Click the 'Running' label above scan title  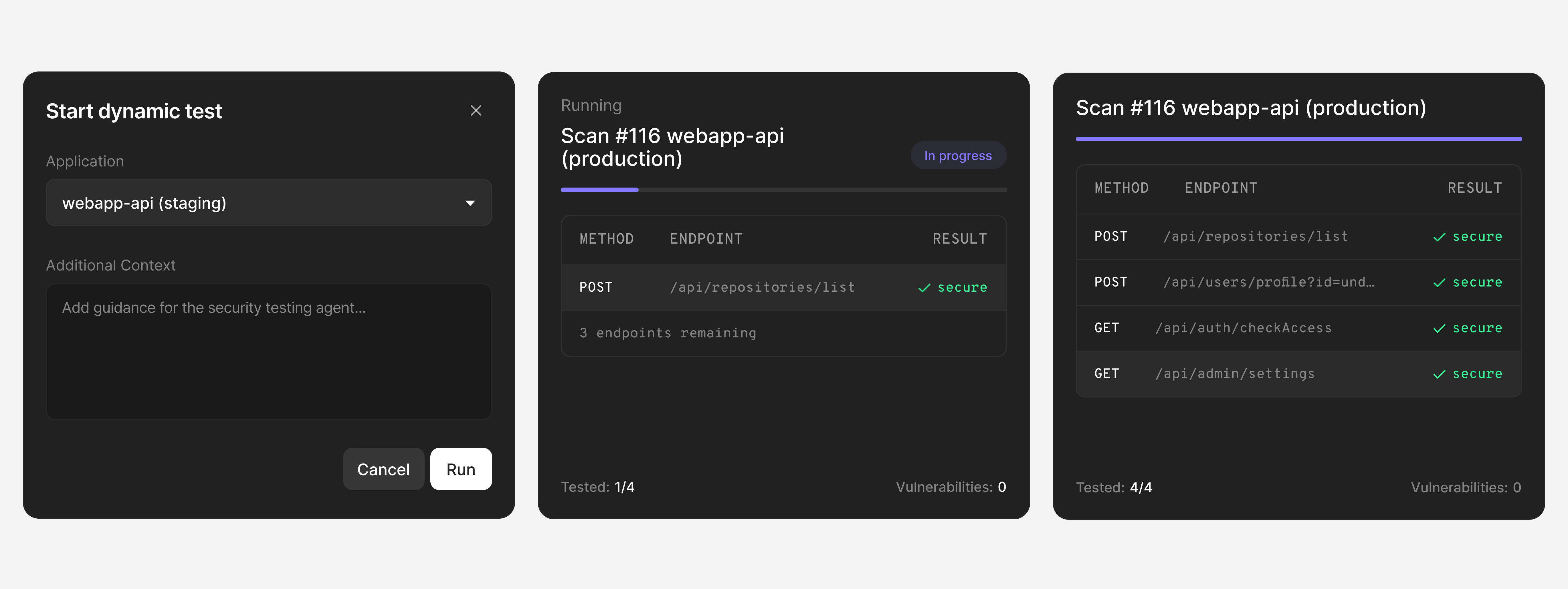[591, 105]
